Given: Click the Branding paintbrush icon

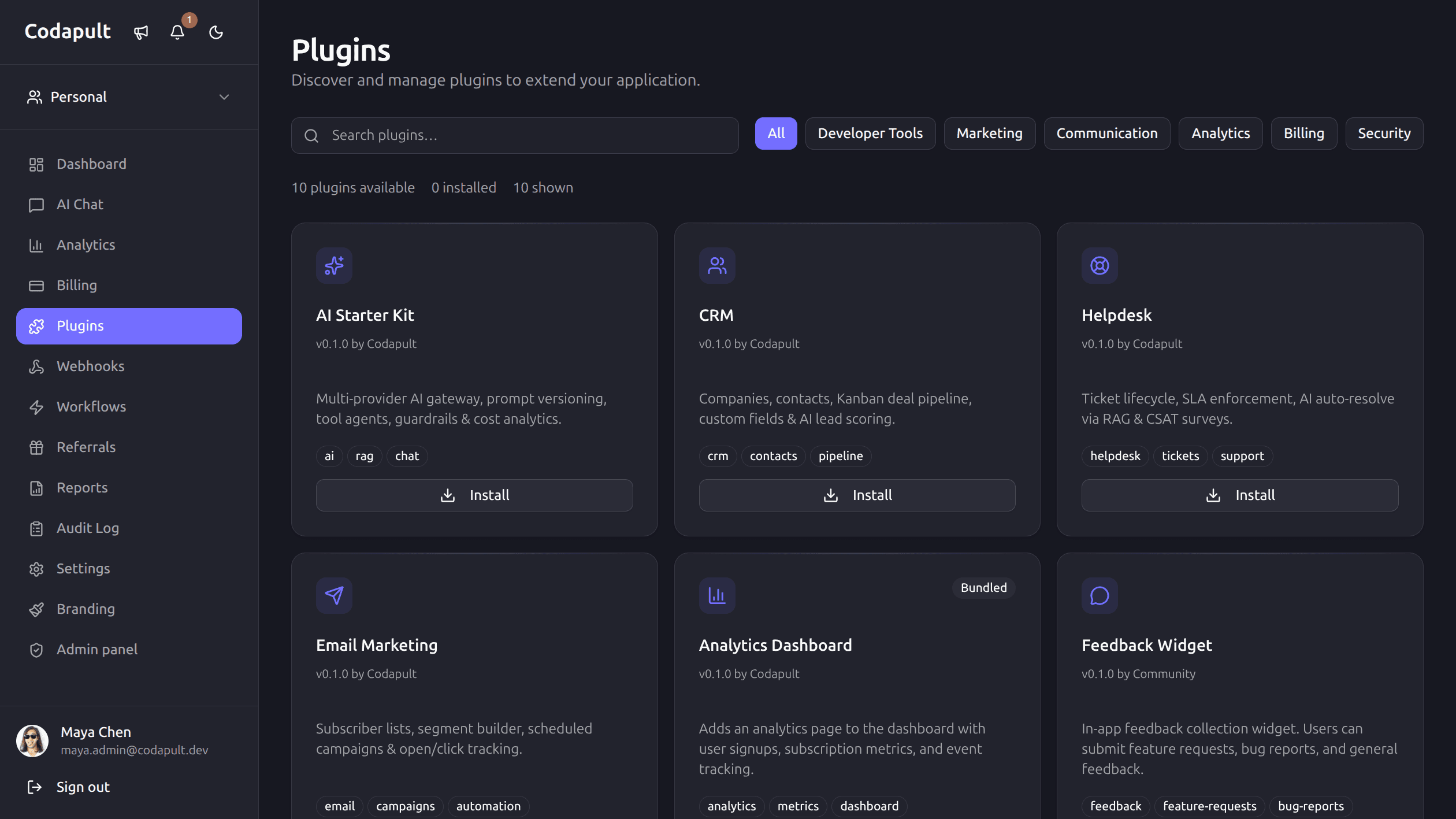Looking at the screenshot, I should coord(36,610).
